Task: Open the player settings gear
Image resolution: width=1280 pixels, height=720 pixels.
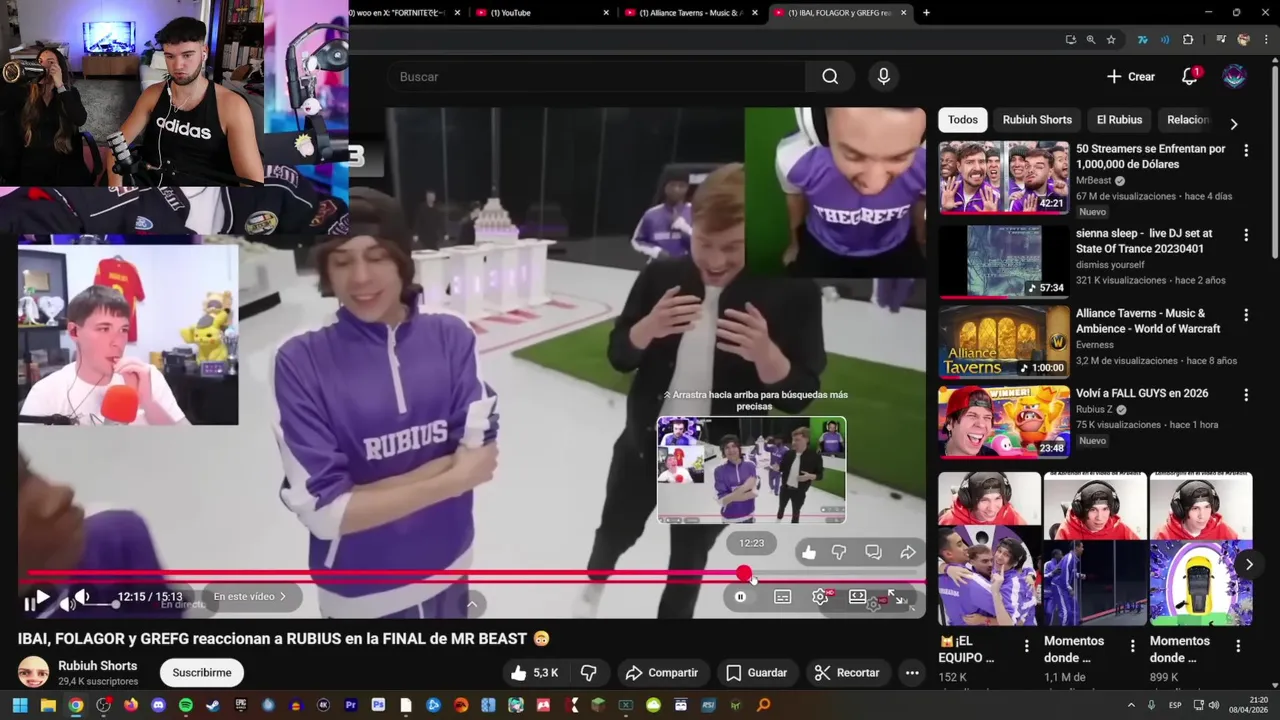Action: 820,597
